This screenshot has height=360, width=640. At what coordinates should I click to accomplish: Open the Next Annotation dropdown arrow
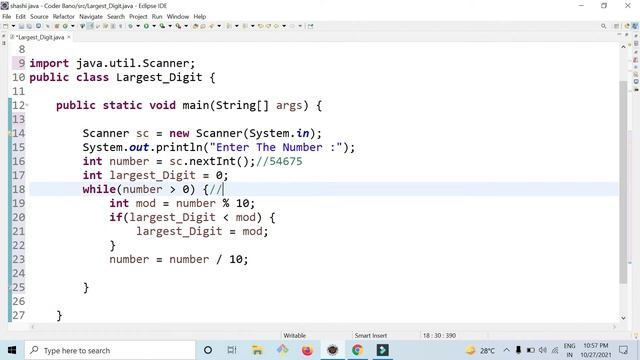click(x=237, y=26)
